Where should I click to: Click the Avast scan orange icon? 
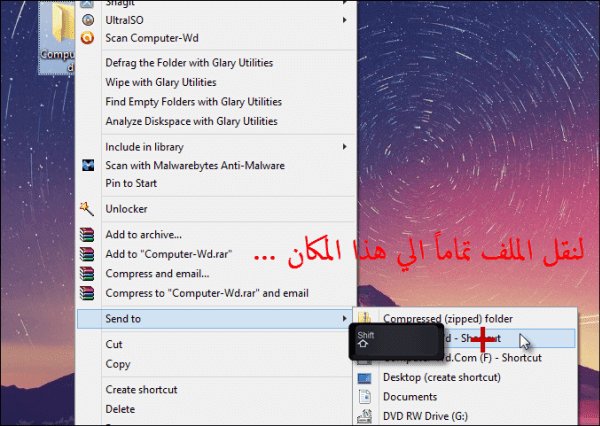[x=88, y=38]
